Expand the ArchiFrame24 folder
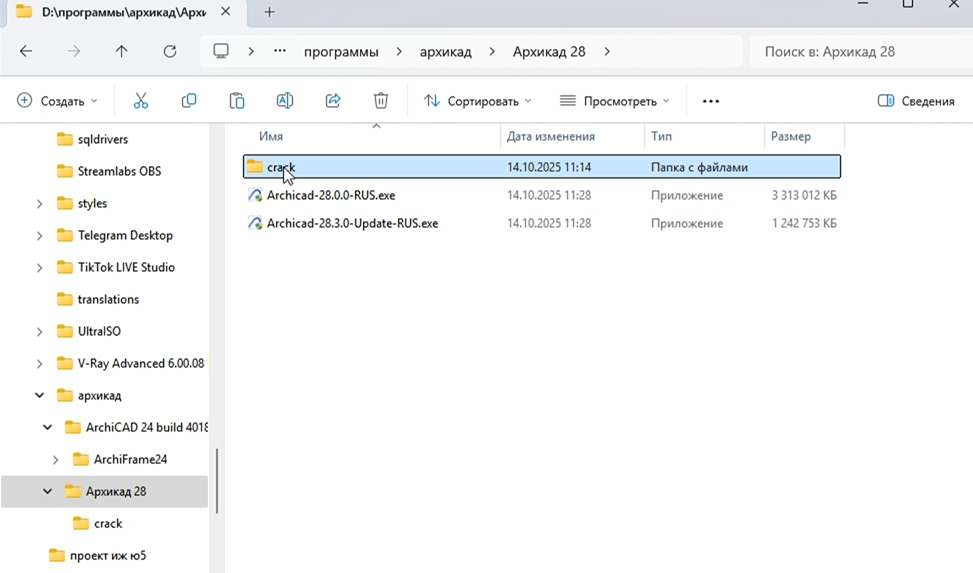Viewport: 973px width, 573px height. pos(56,460)
